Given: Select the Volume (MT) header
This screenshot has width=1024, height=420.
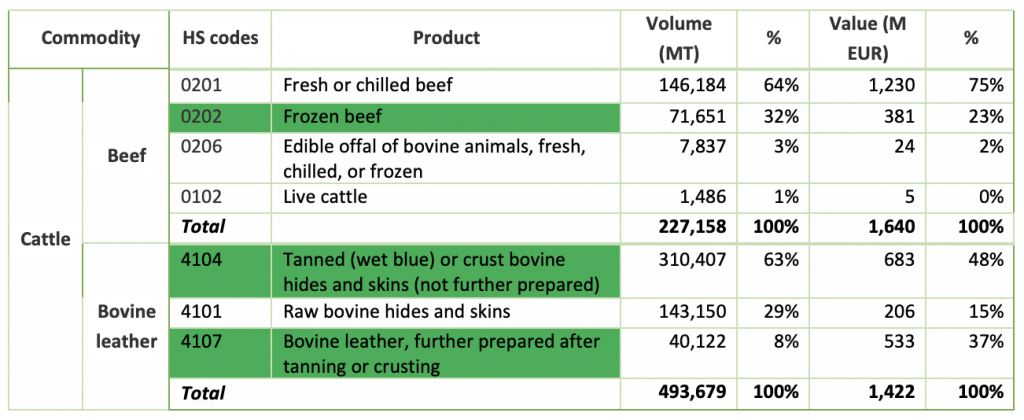Looking at the screenshot, I should click(x=679, y=38).
